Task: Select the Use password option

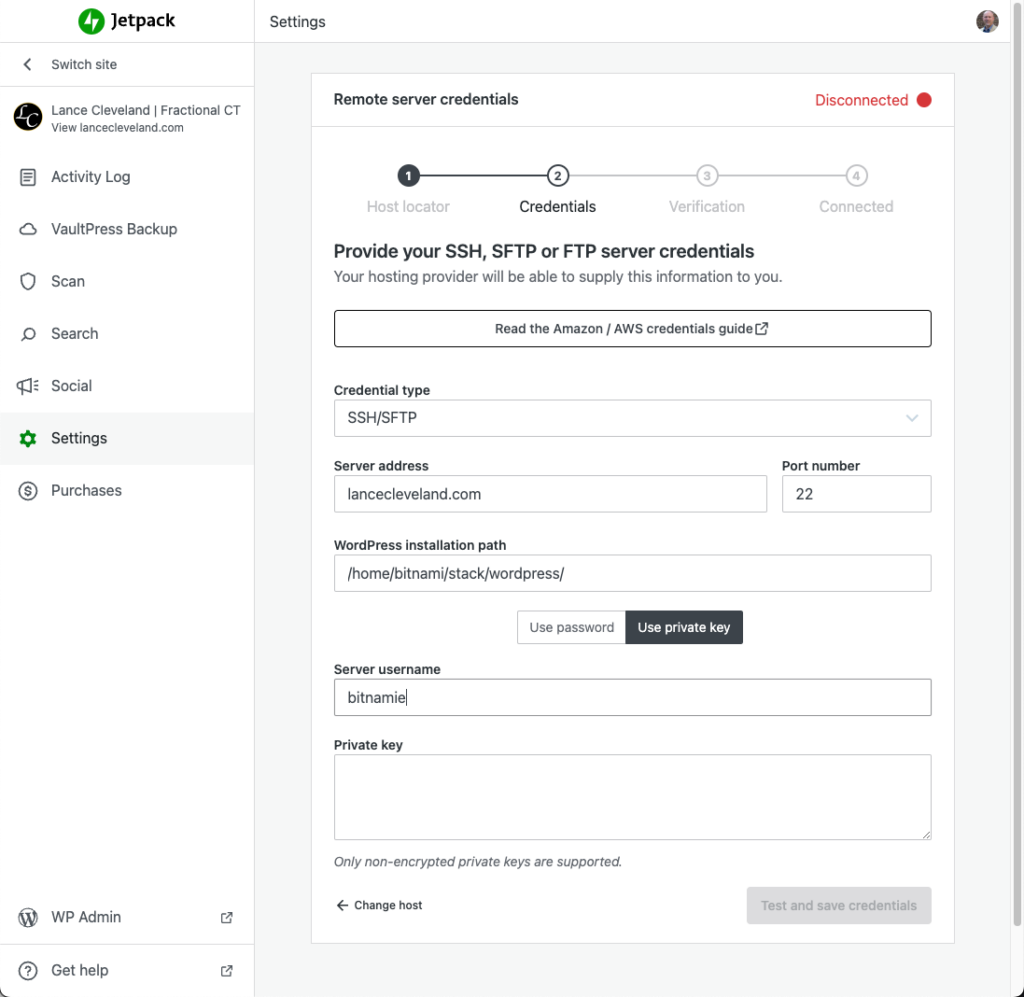Action: [x=571, y=627]
